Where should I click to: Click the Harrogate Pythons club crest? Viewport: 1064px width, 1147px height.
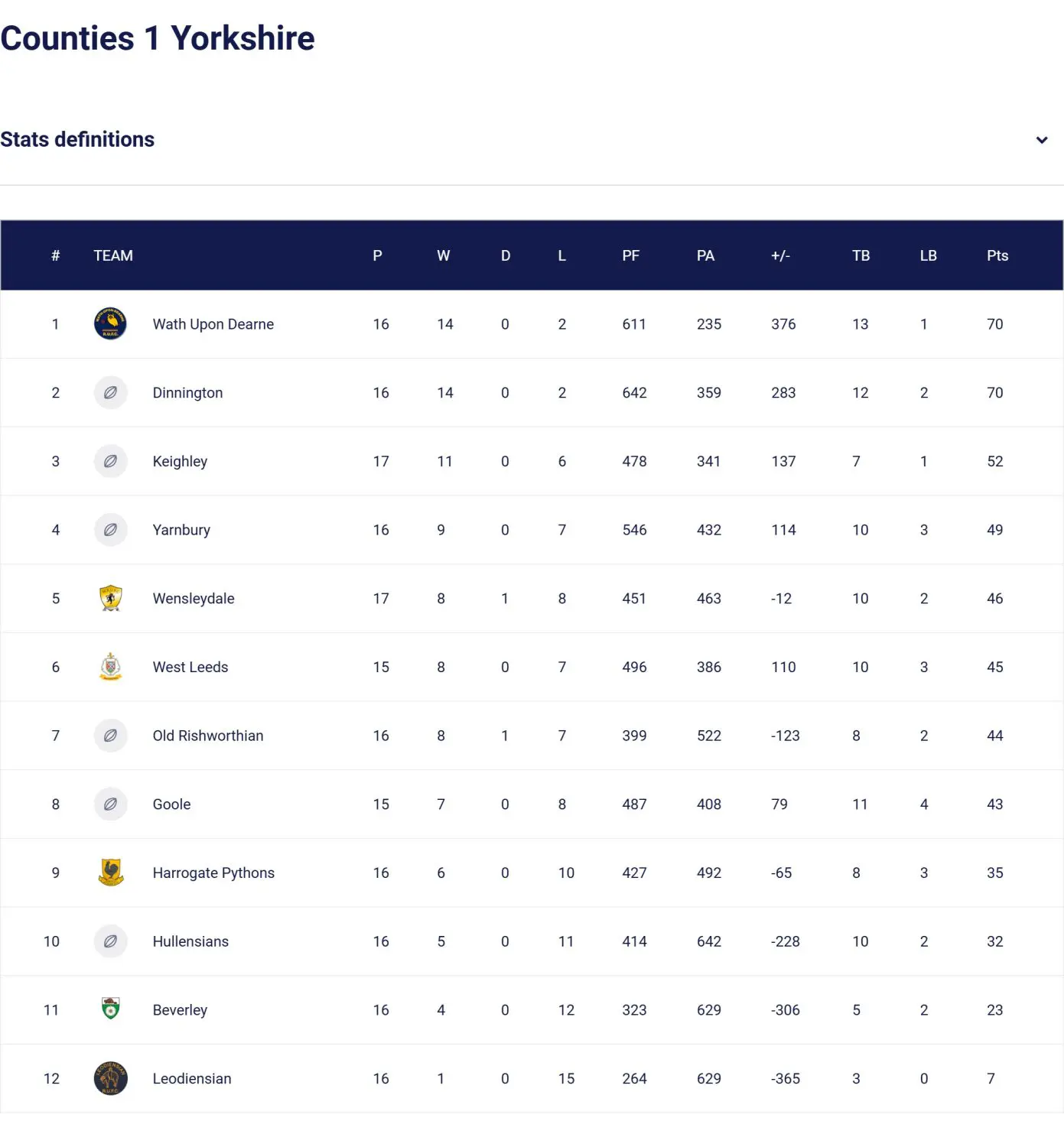(111, 872)
